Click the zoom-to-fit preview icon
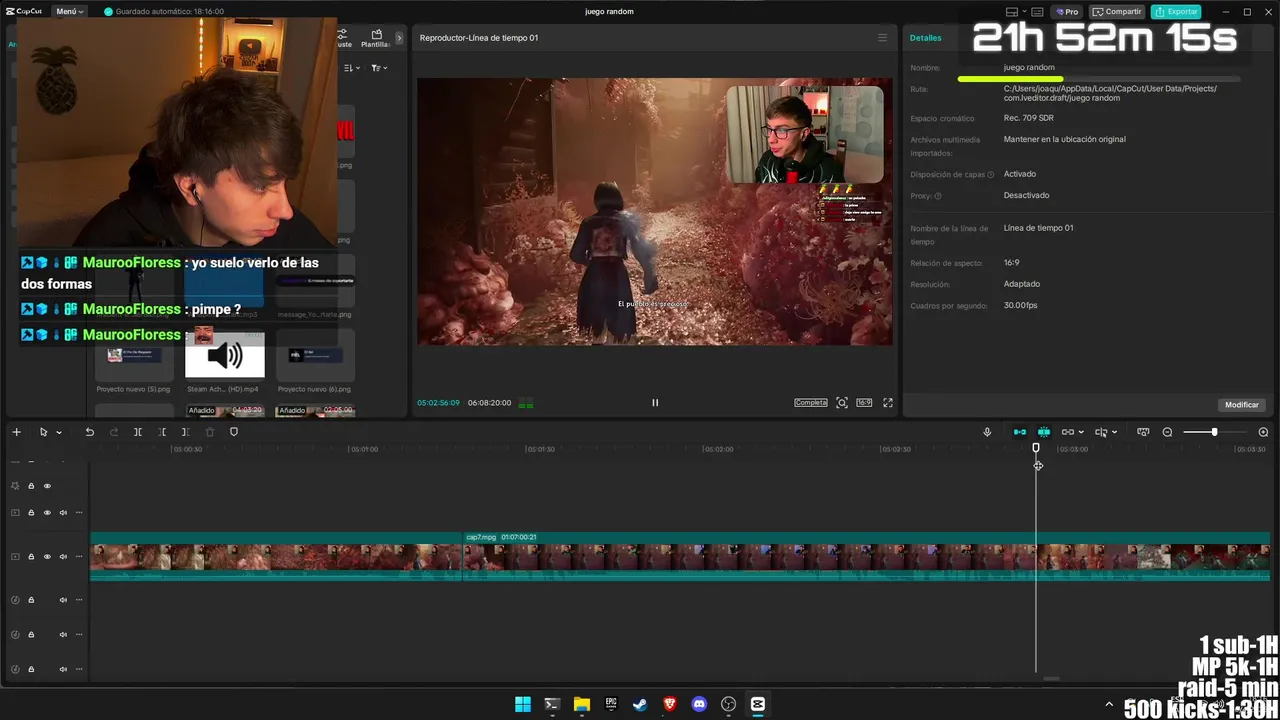 coord(842,403)
